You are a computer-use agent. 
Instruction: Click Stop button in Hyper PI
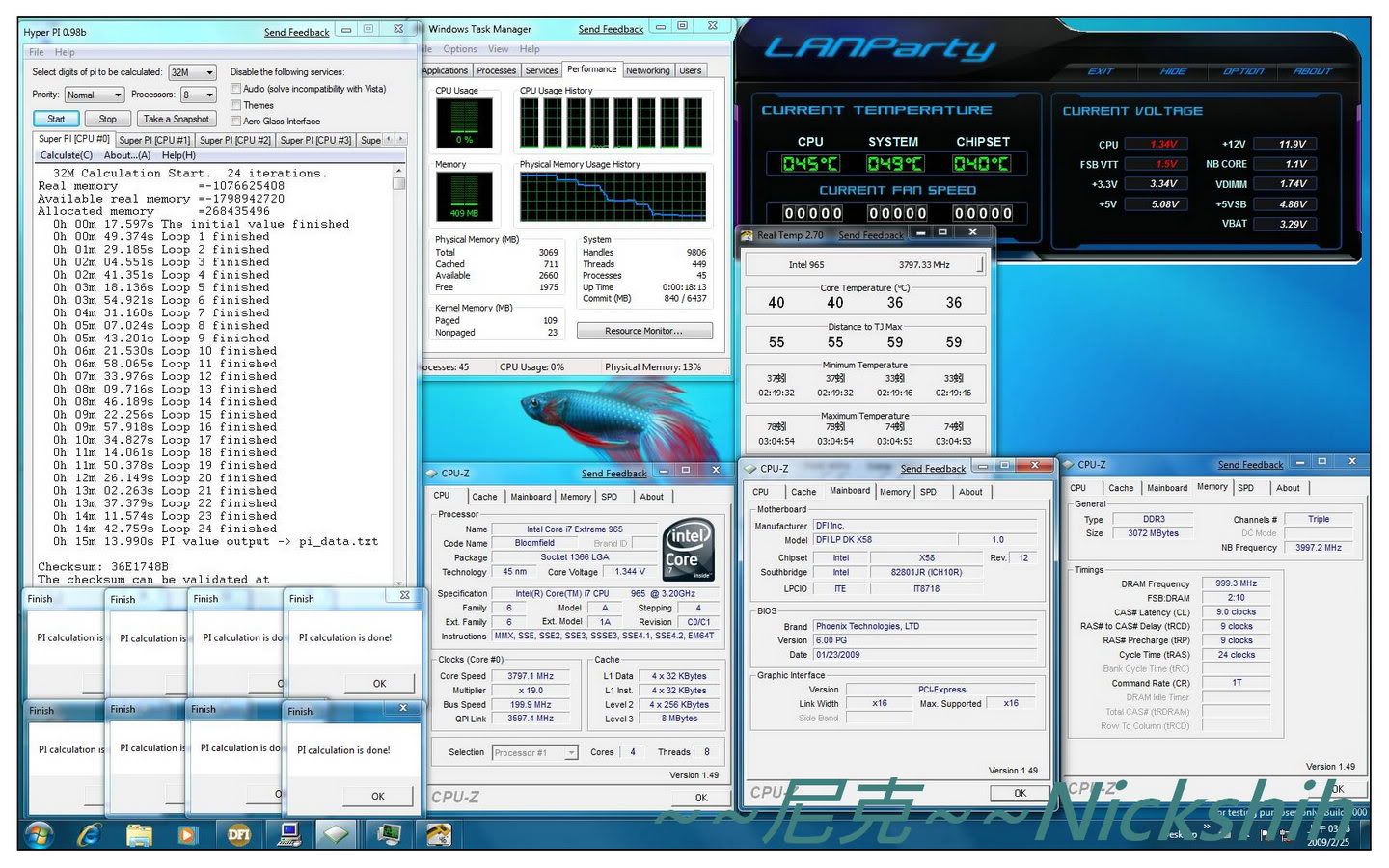click(x=107, y=119)
